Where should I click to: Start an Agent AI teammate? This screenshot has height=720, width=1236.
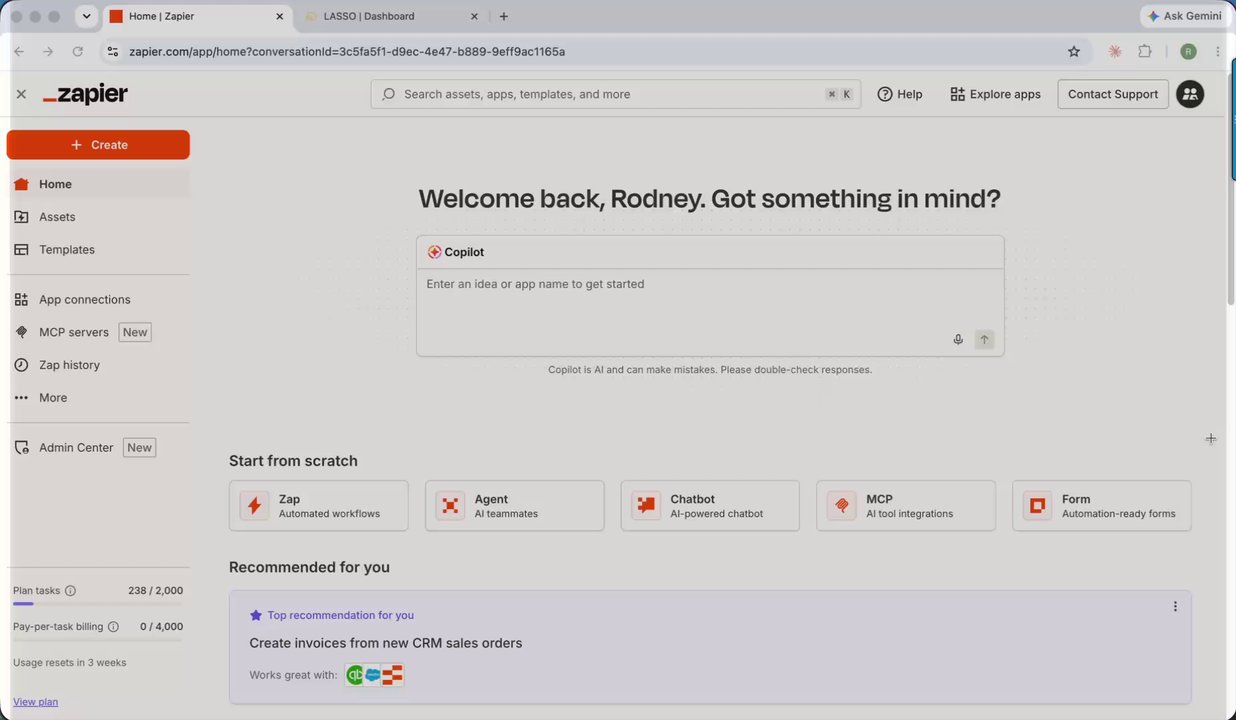pyautogui.click(x=514, y=506)
